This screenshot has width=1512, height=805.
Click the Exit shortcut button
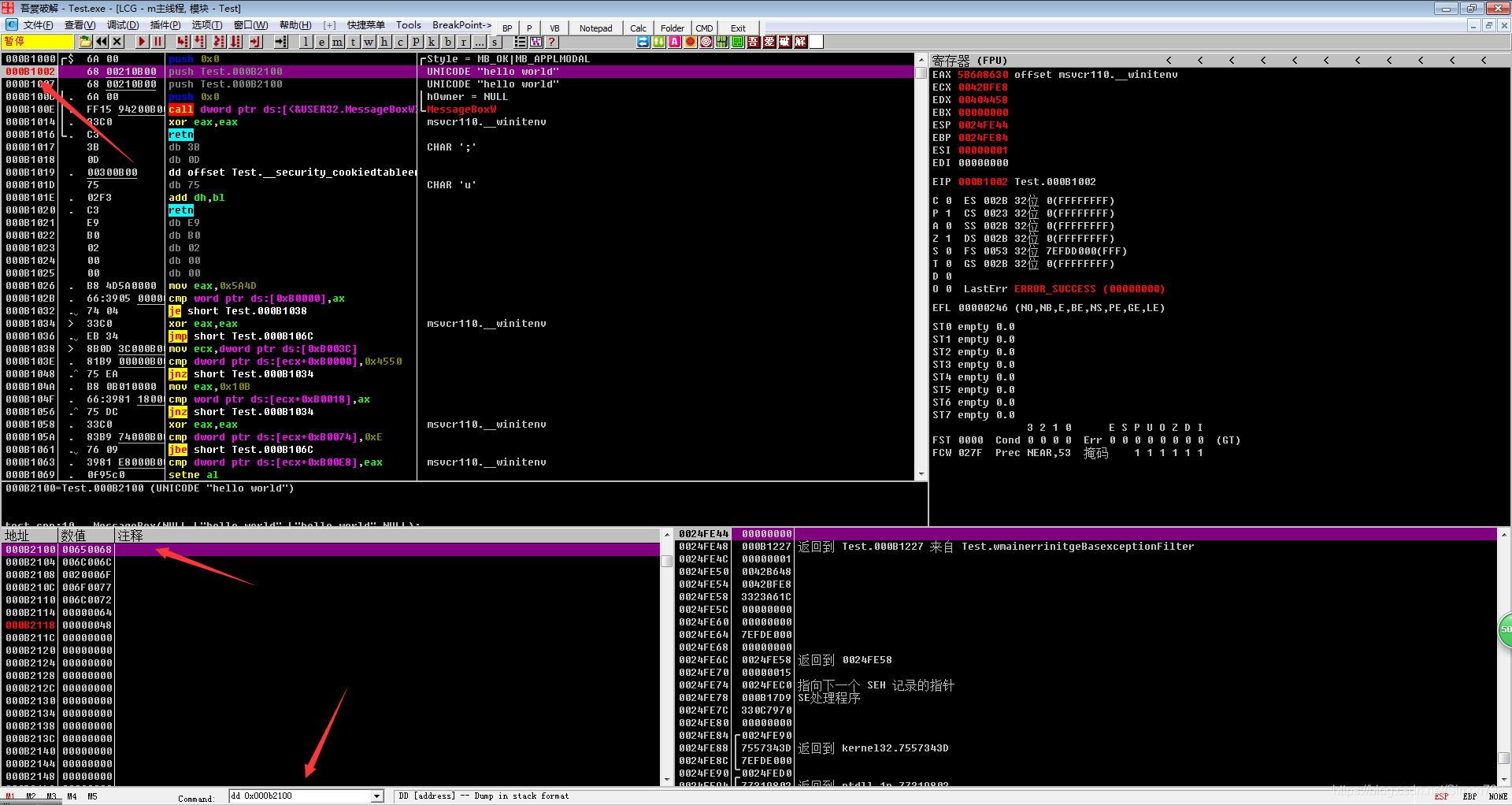(x=738, y=28)
